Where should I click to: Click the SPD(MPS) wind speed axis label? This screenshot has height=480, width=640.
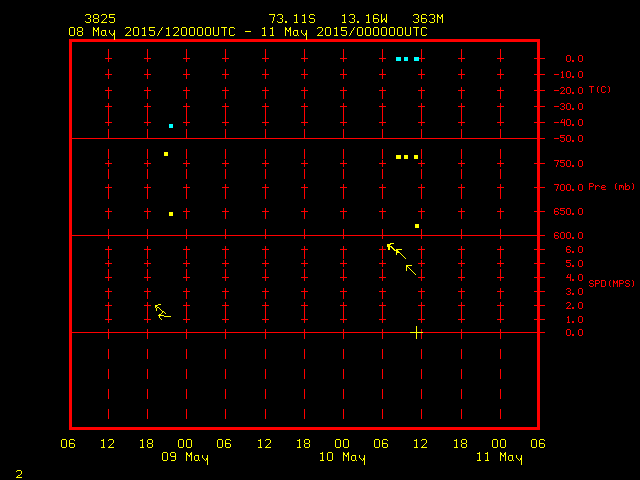coord(612,284)
